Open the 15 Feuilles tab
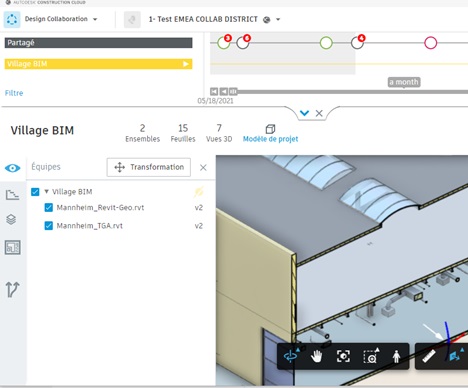This screenshot has height=388, width=468. [183, 133]
